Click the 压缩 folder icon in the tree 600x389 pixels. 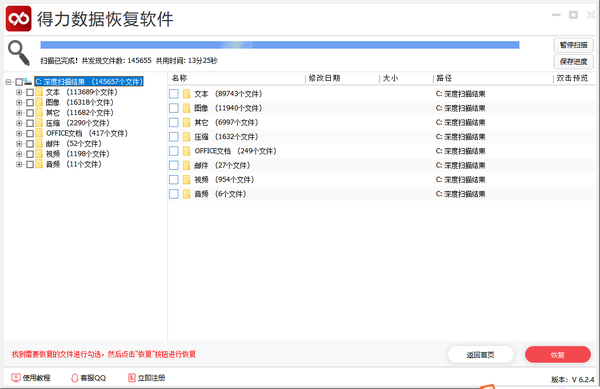point(39,123)
